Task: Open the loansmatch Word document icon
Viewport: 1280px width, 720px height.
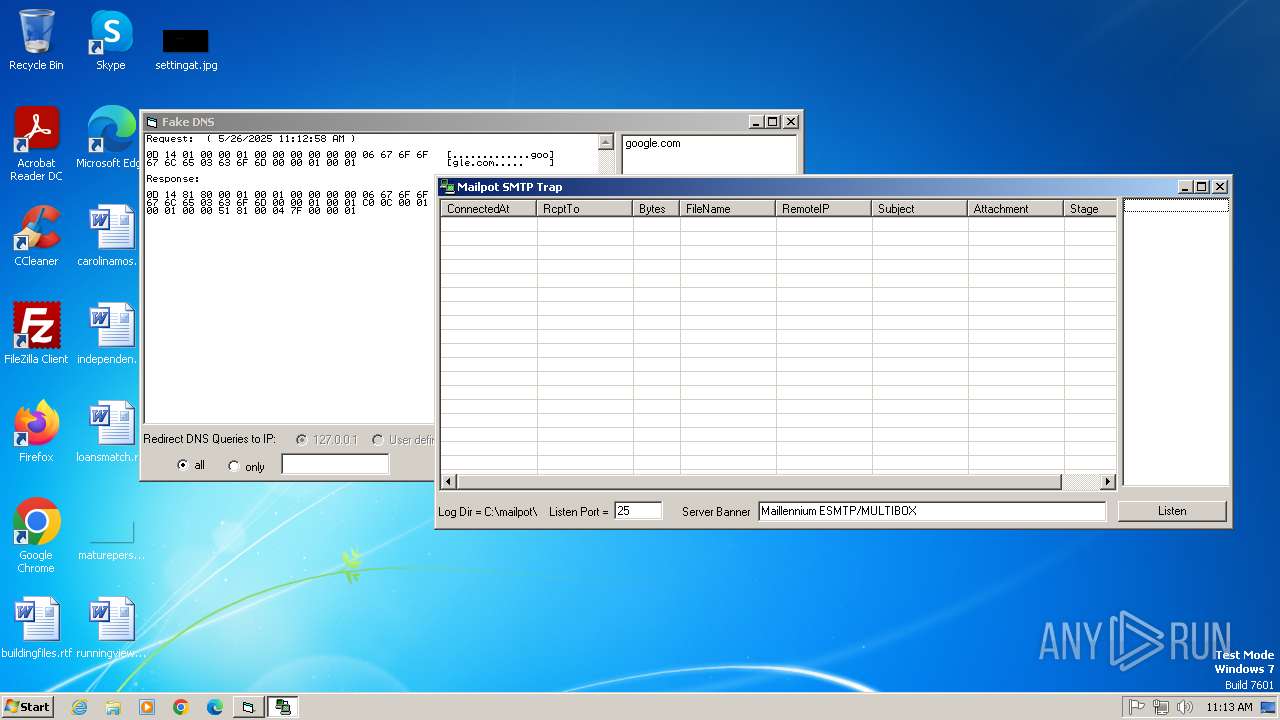Action: point(110,432)
